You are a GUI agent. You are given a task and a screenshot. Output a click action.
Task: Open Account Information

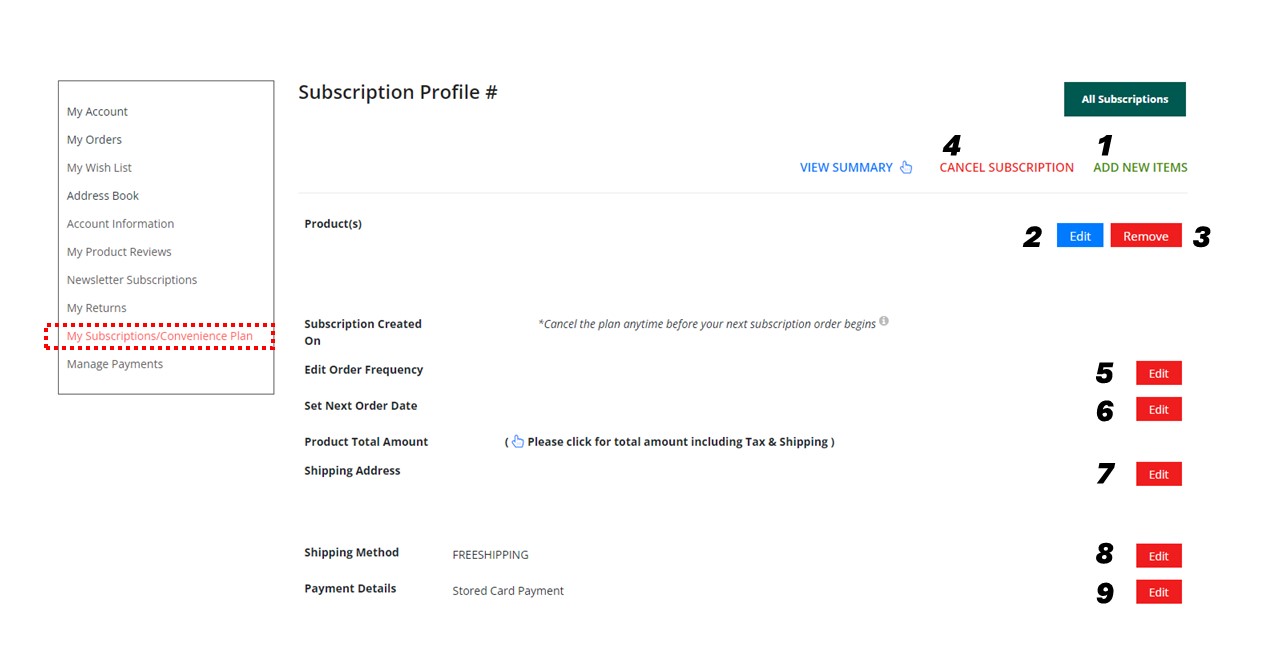point(120,224)
